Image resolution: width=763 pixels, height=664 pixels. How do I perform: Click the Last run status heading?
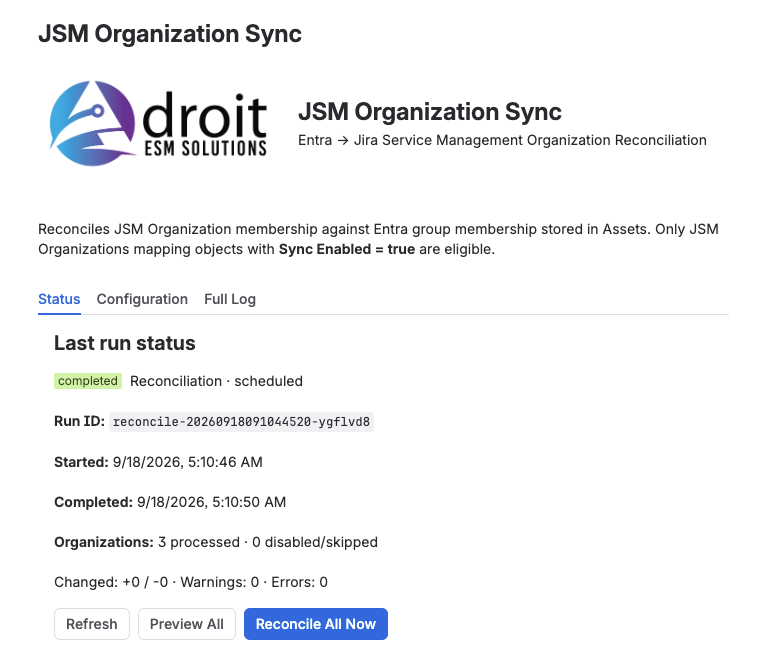(x=125, y=343)
